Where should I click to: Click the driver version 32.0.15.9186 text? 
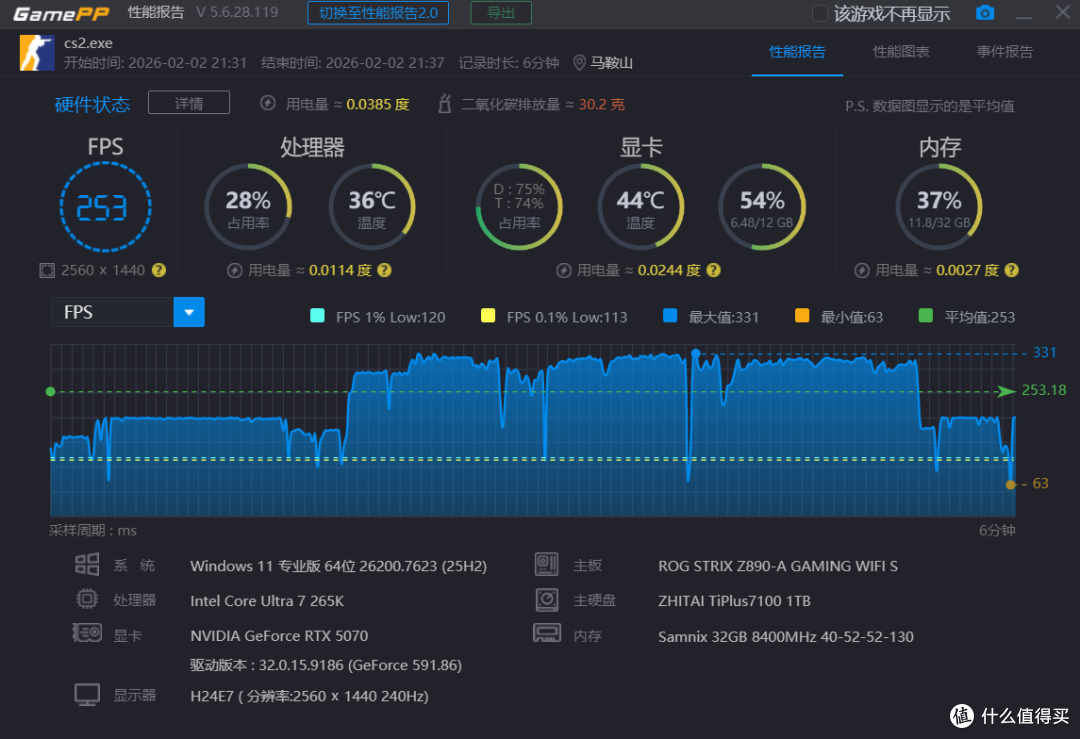pos(326,665)
